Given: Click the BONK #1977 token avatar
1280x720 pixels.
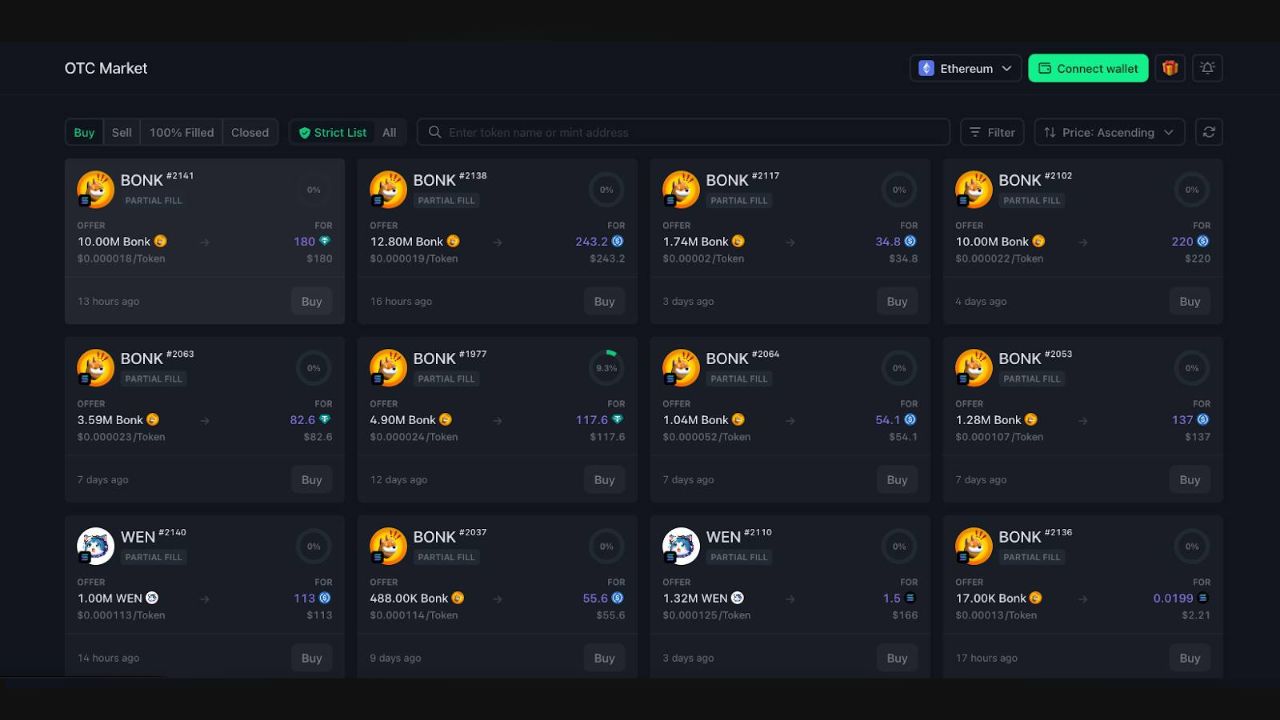Looking at the screenshot, I should 388,367.
